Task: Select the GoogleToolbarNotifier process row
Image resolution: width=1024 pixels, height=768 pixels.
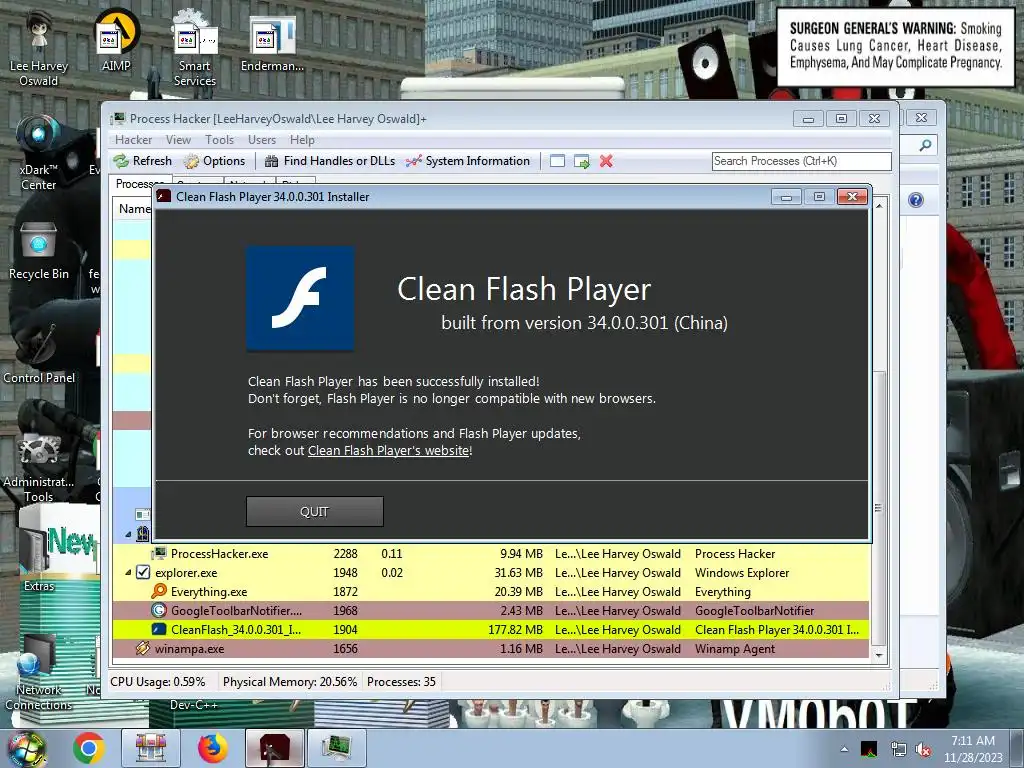Action: pyautogui.click(x=491, y=611)
